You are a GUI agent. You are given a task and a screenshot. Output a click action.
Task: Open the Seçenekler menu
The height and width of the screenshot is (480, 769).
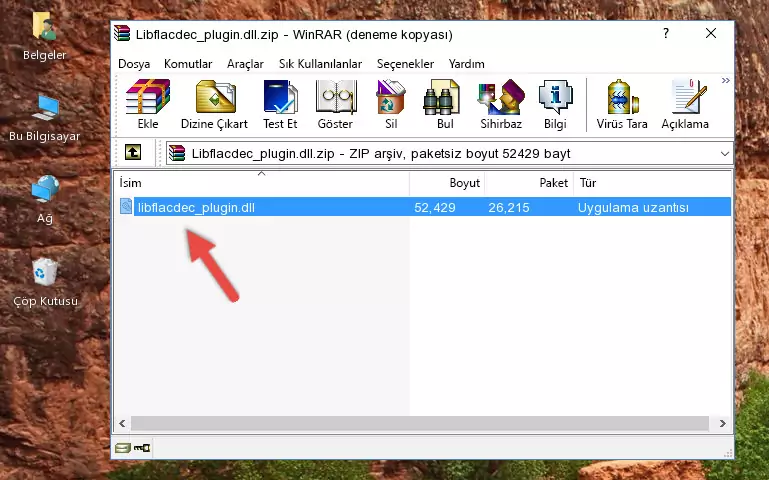pyautogui.click(x=405, y=64)
